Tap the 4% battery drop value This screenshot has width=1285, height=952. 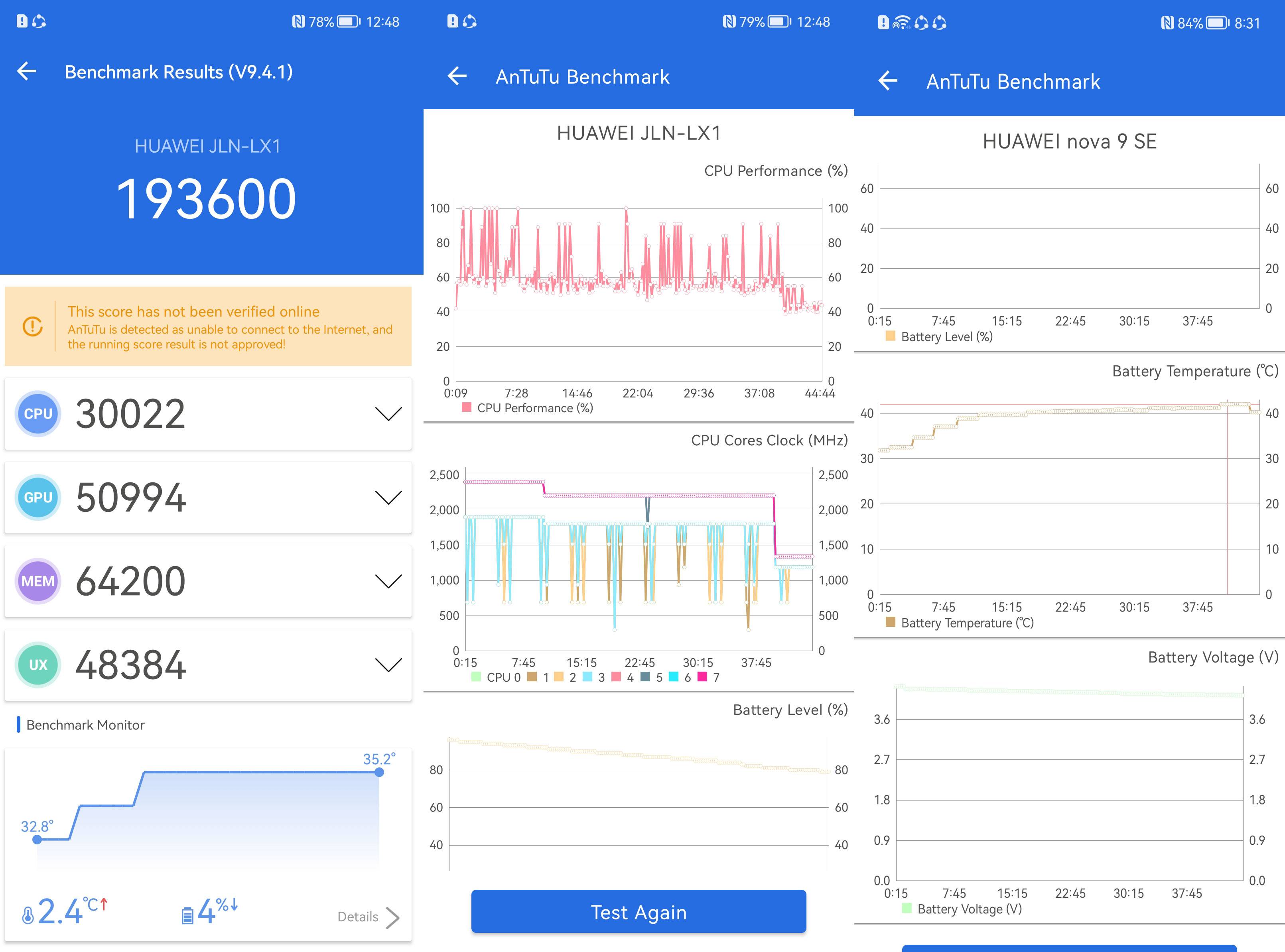tap(206, 912)
